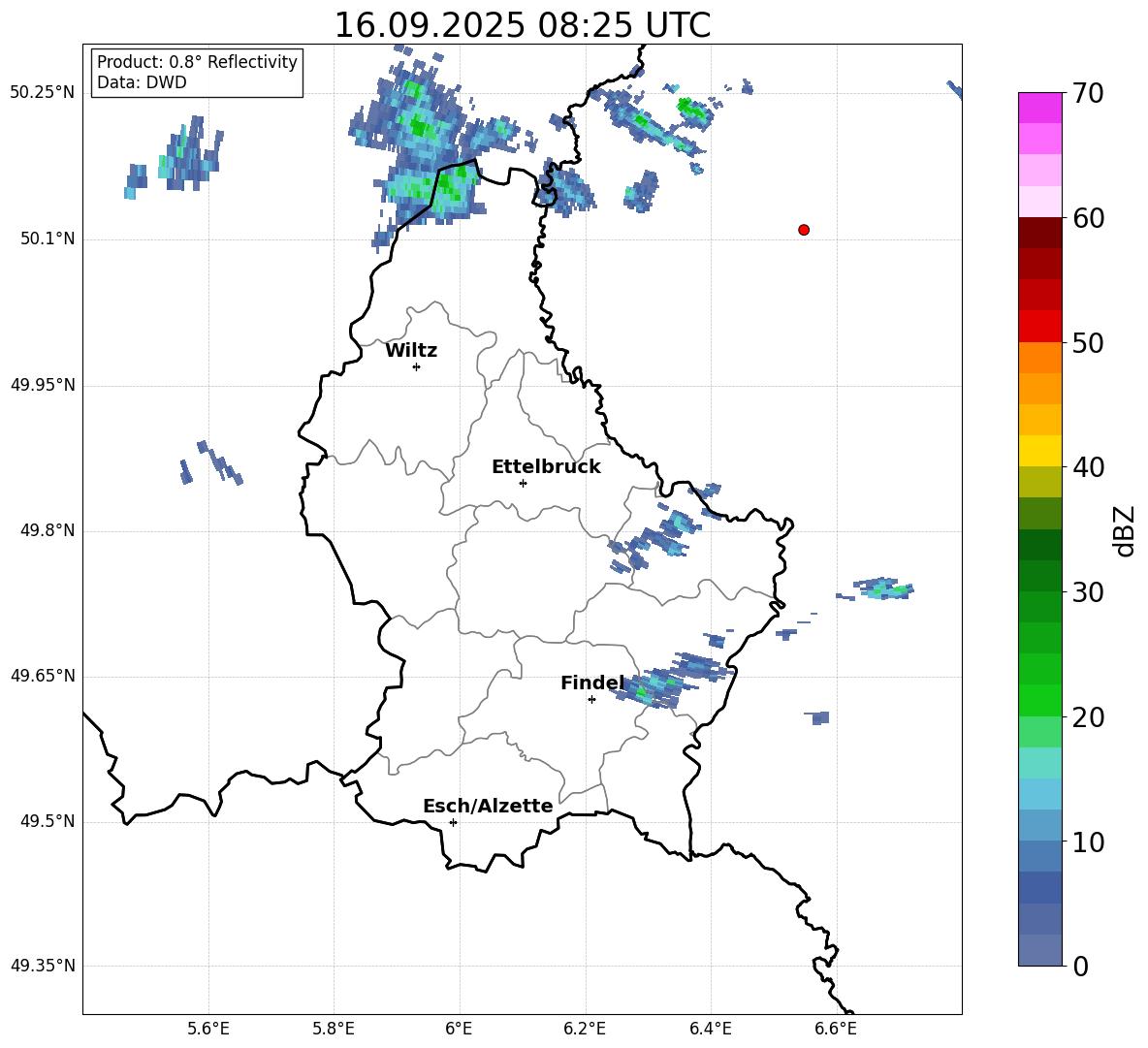Screen dimensions: 1148x1048
Task: Click the 10 tick on the colorbar
Action: pyautogui.click(x=1088, y=842)
